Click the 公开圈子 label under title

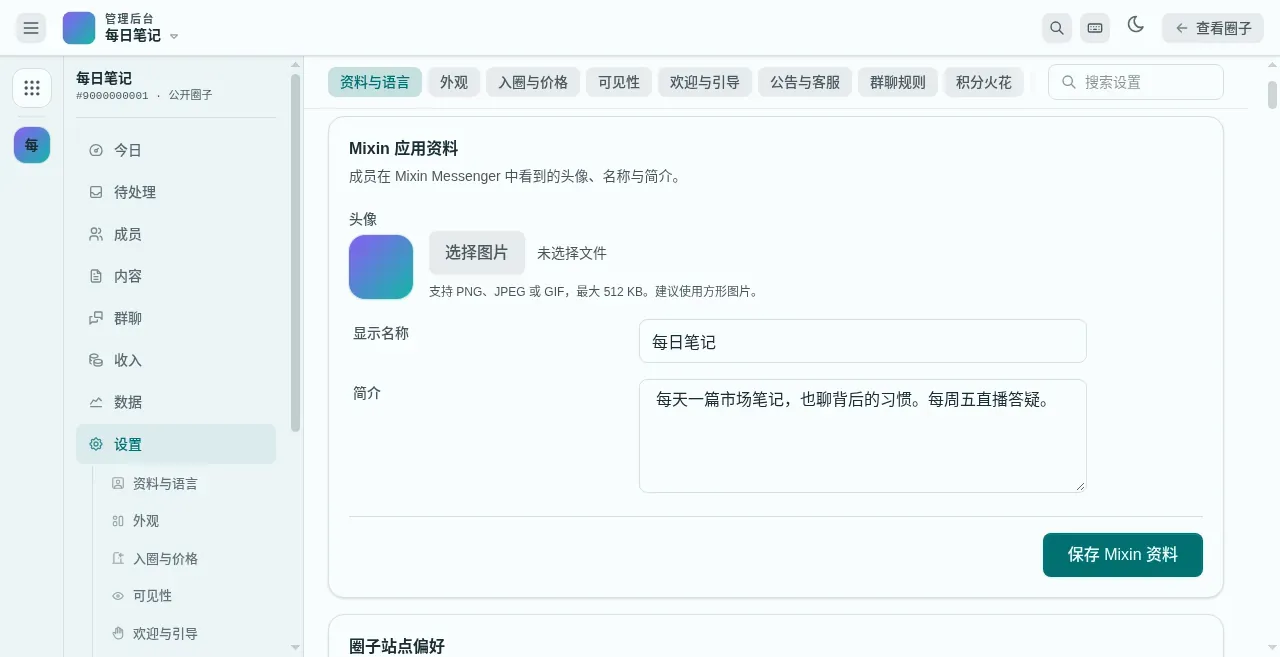click(x=190, y=95)
